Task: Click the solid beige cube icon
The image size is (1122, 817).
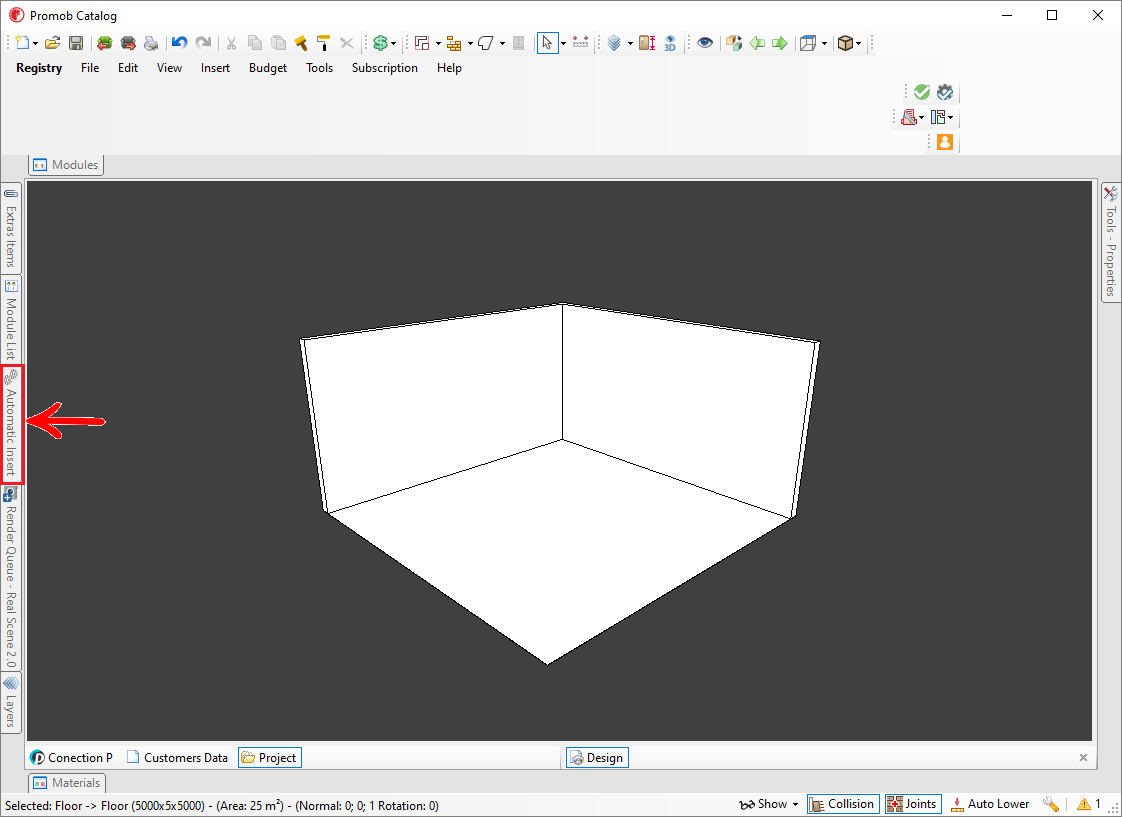Action: (845, 43)
